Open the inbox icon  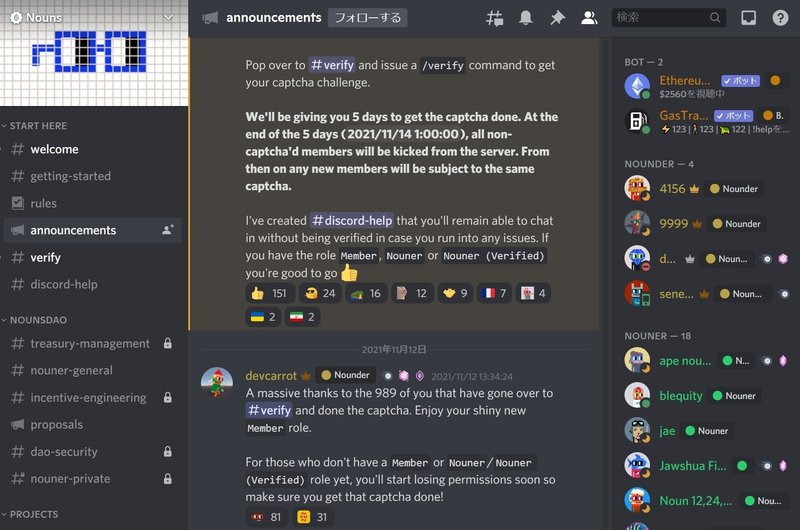748,18
